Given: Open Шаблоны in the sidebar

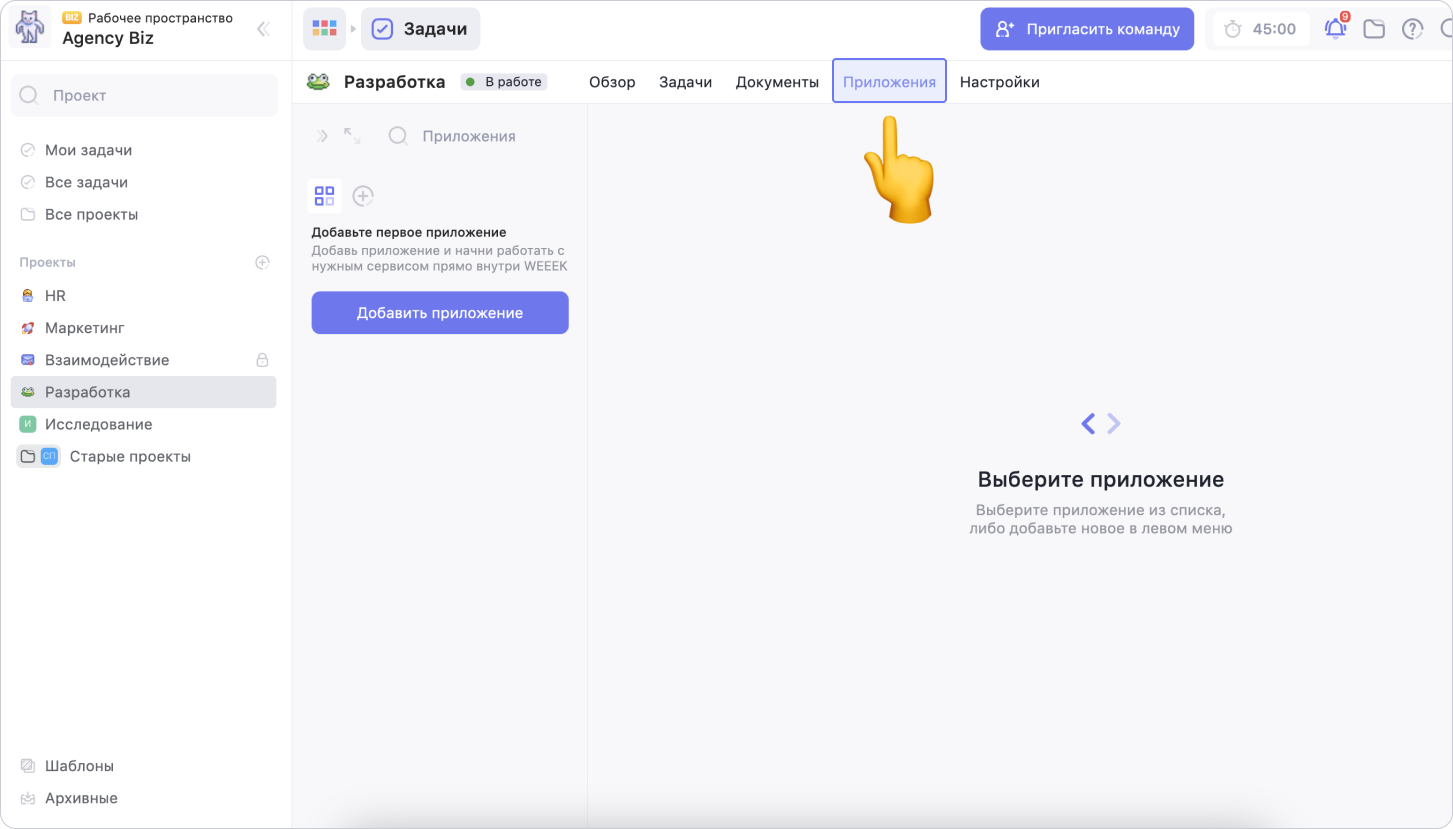Looking at the screenshot, I should tap(79, 766).
